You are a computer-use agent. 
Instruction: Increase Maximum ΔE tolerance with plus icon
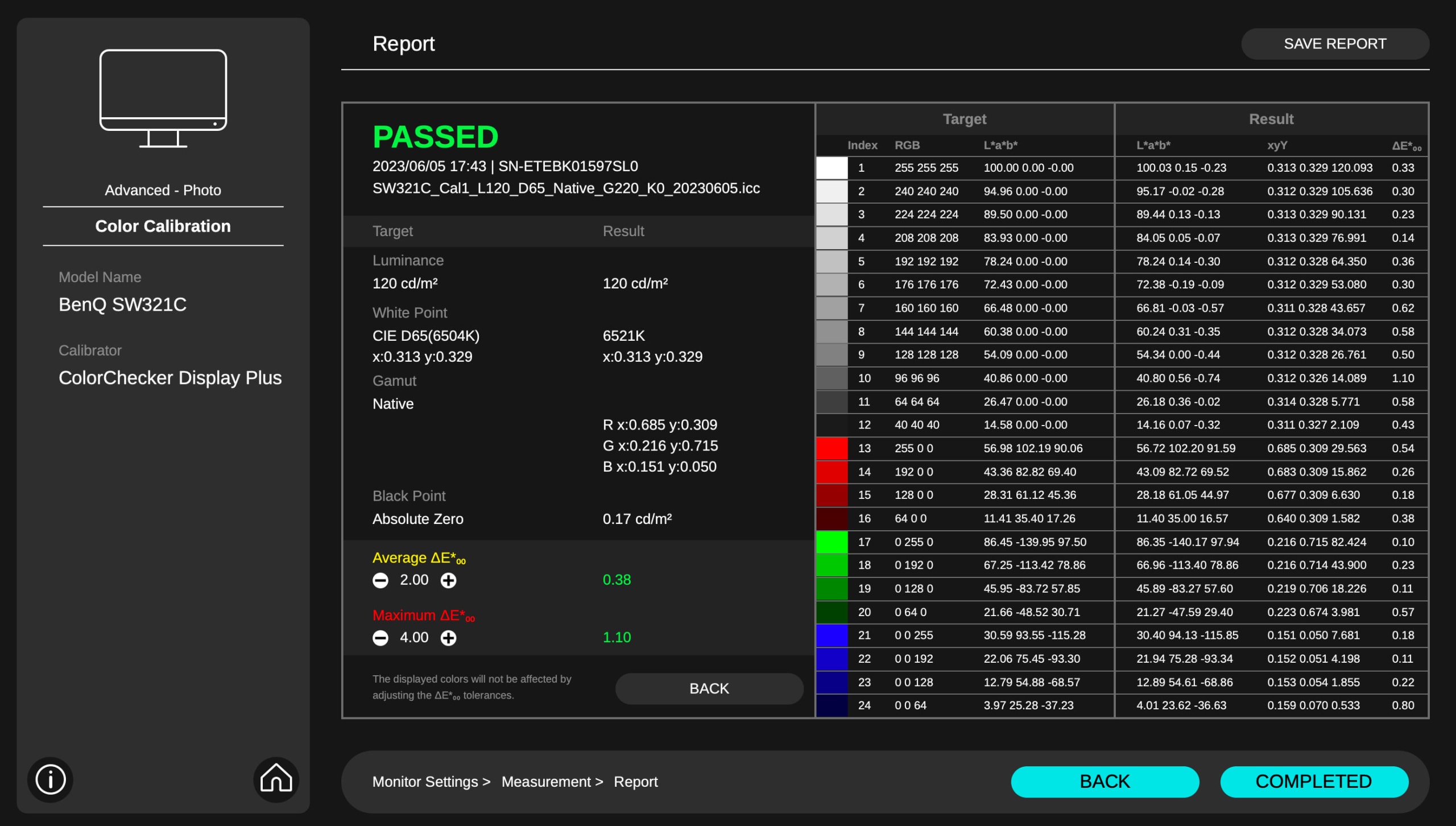449,638
